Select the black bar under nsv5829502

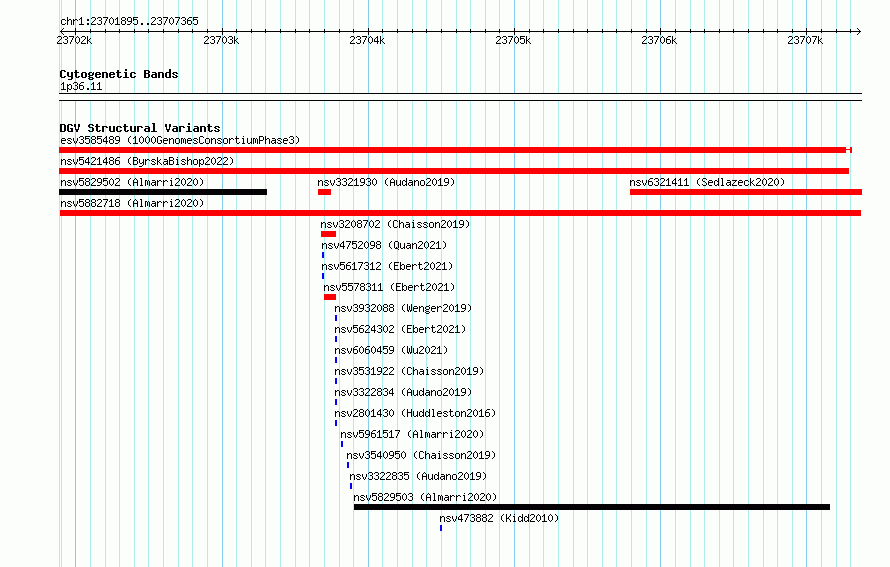tap(163, 192)
